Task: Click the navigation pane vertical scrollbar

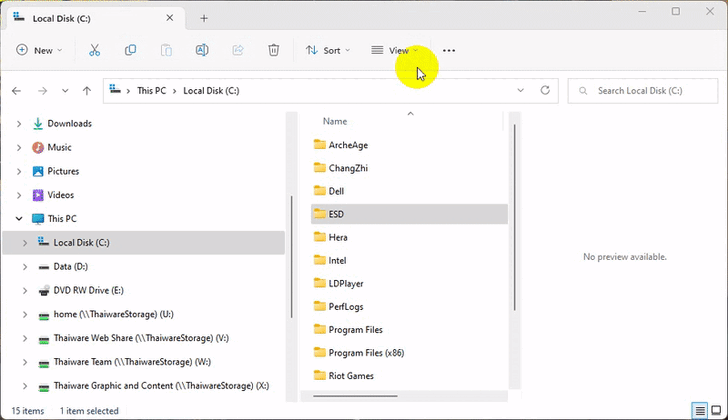Action: tap(292, 257)
